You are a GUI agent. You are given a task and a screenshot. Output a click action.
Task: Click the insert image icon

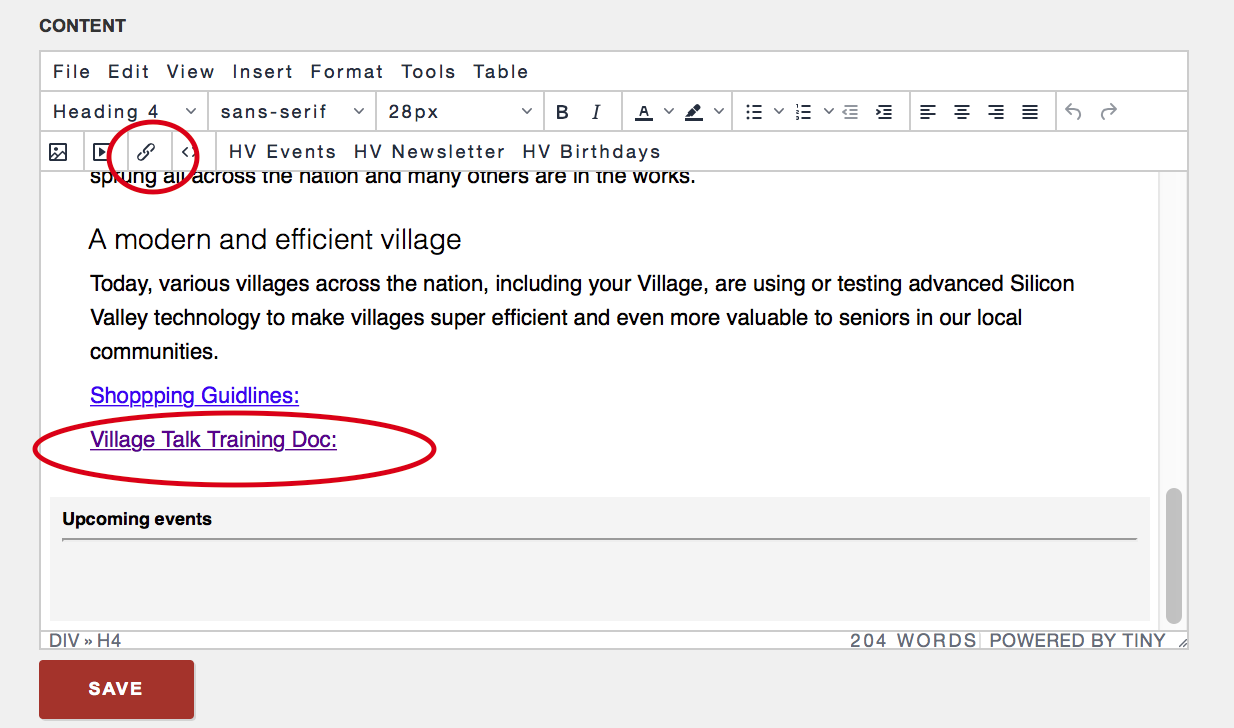point(58,152)
